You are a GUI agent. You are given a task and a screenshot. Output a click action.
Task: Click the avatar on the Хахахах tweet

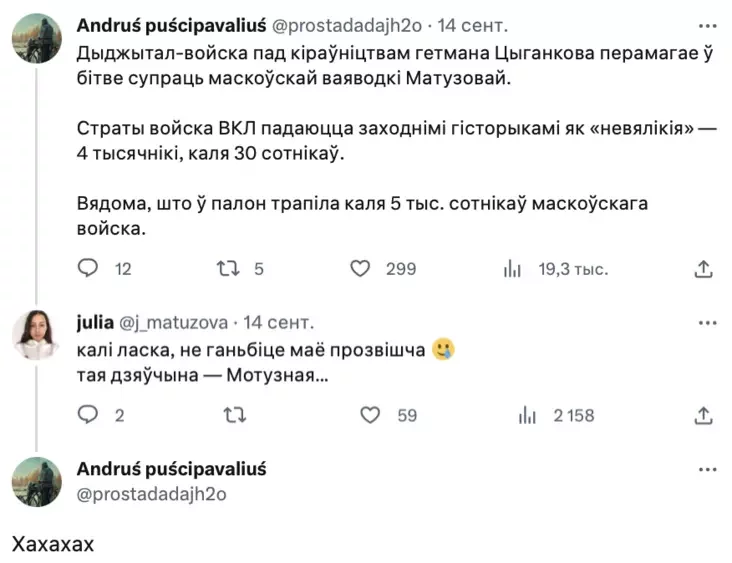coord(37,481)
